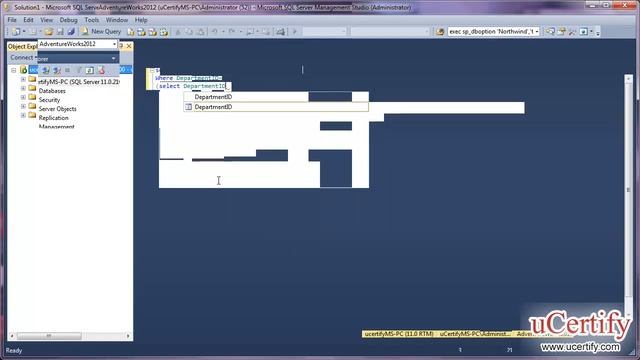This screenshot has width=640, height=360.
Task: Click the Object Explorer horizontal scrollbar thumb
Action: tap(49, 336)
